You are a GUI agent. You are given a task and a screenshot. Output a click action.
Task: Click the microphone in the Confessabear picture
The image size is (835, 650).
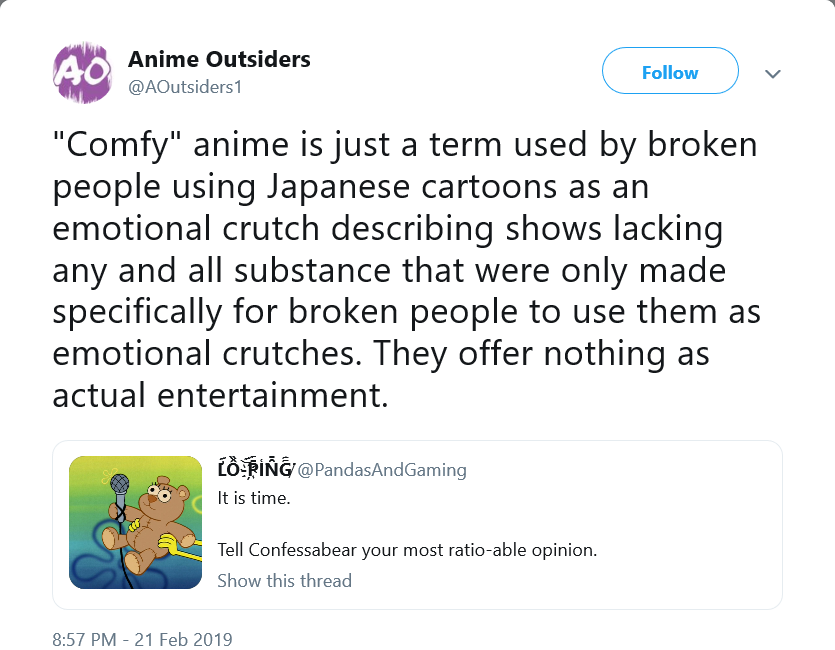(x=120, y=487)
